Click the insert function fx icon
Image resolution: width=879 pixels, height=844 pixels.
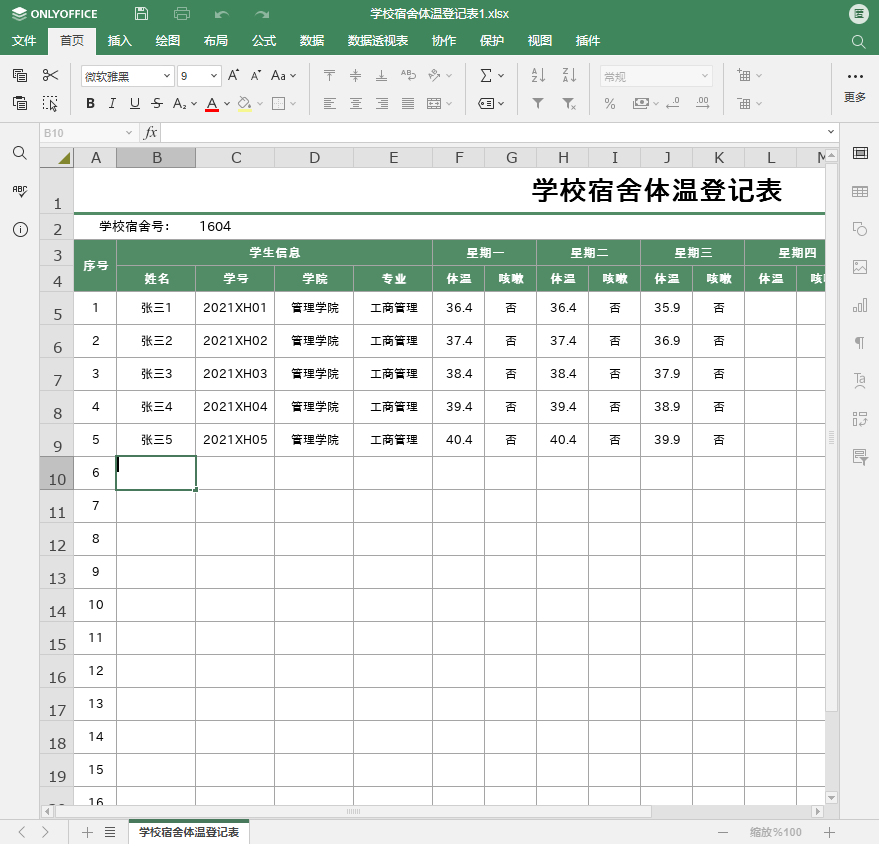(150, 133)
